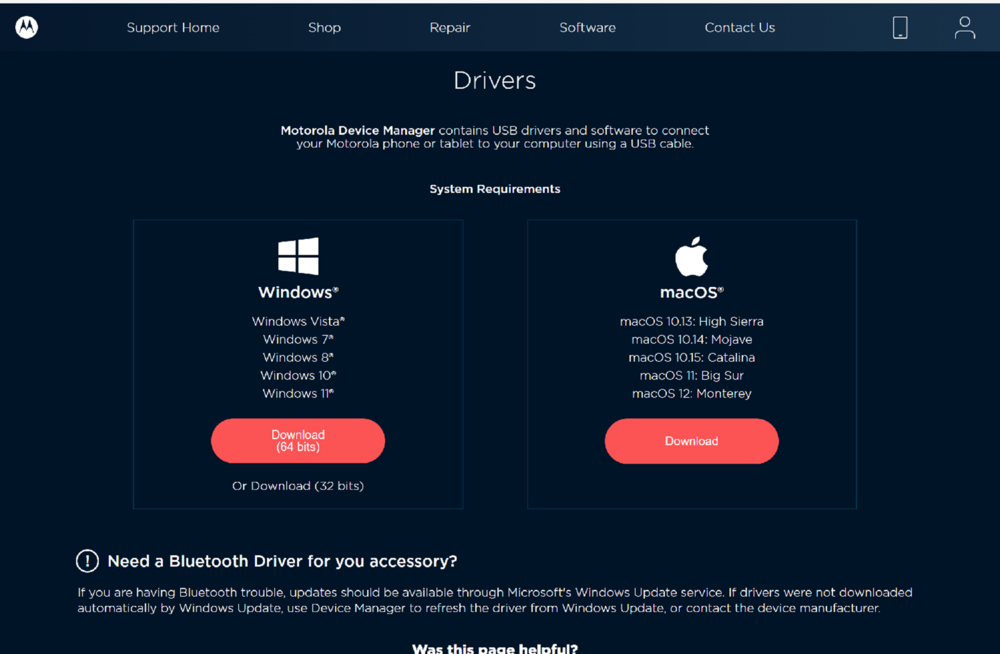The height and width of the screenshot is (654, 1000).
Task: Select Repair in the top navigation
Action: coord(450,28)
